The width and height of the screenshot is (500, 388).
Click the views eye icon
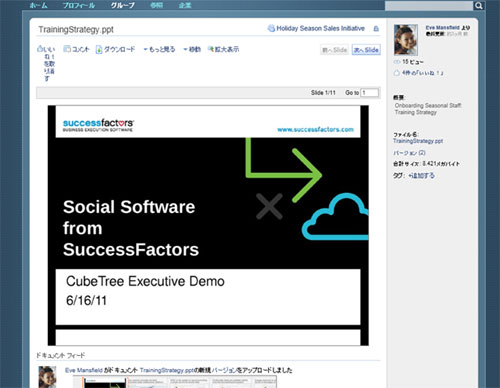point(397,62)
